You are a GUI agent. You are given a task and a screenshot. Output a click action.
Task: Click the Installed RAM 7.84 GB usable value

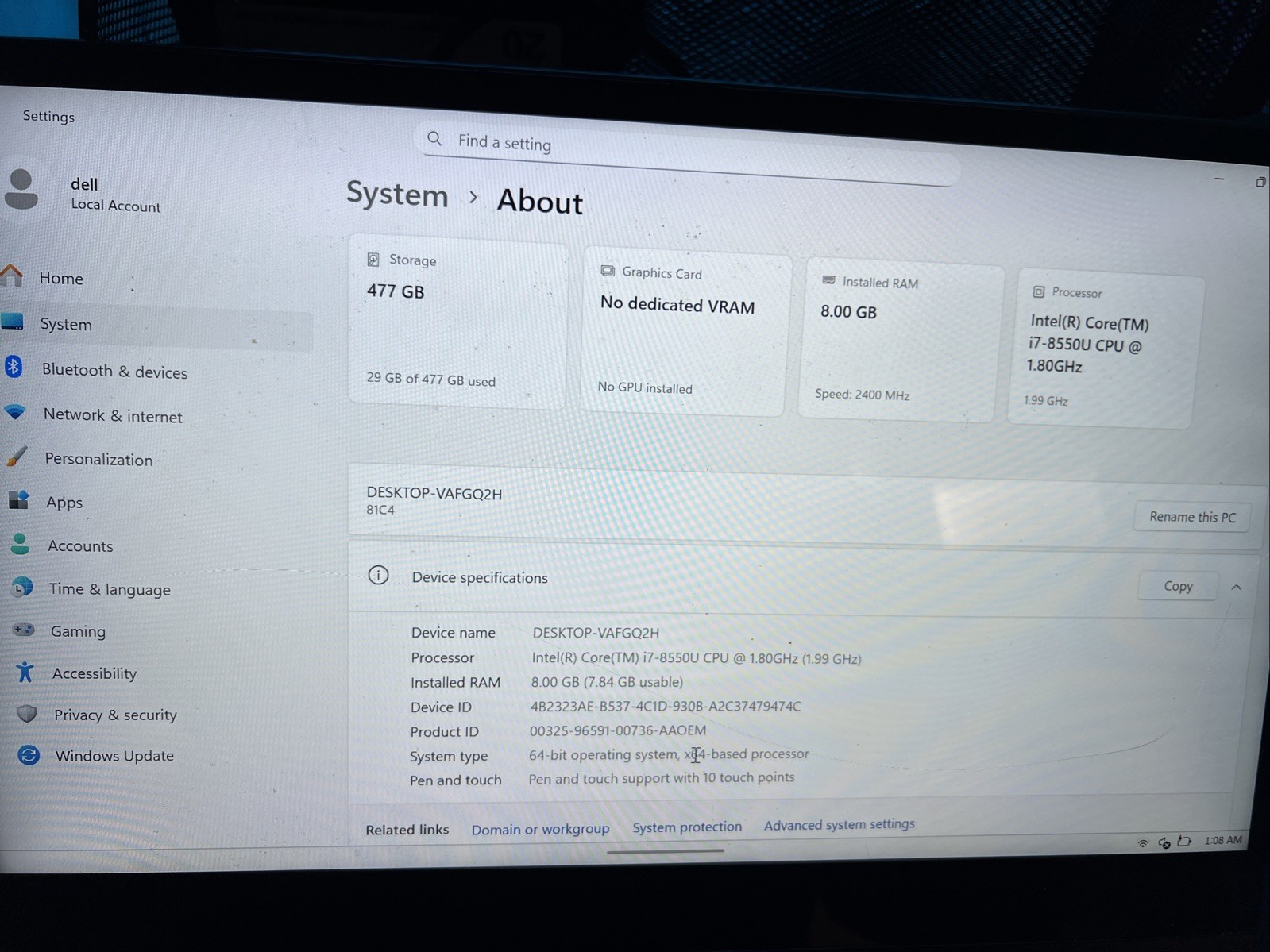click(607, 681)
